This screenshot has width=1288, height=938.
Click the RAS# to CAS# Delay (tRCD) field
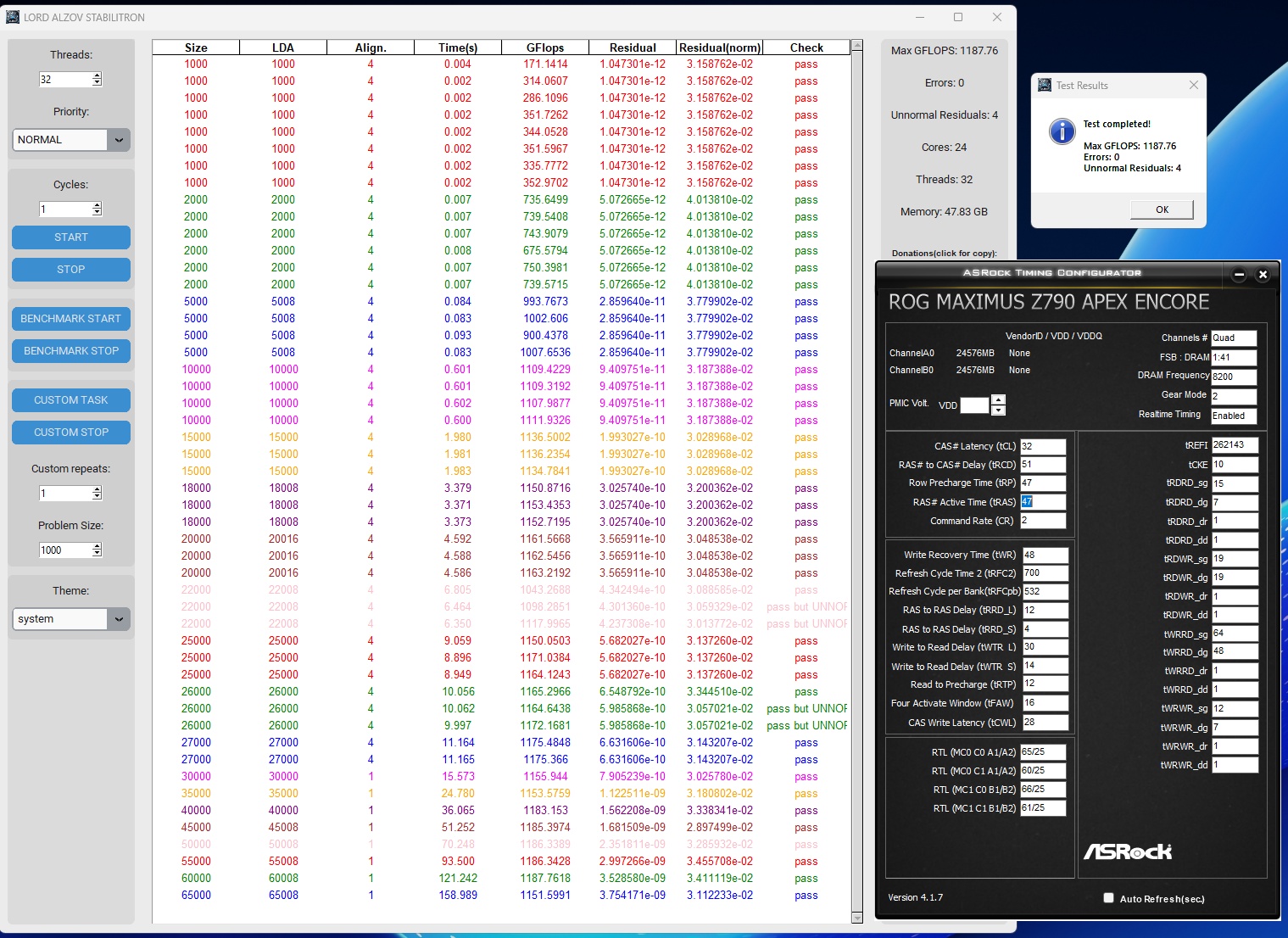coord(1043,465)
